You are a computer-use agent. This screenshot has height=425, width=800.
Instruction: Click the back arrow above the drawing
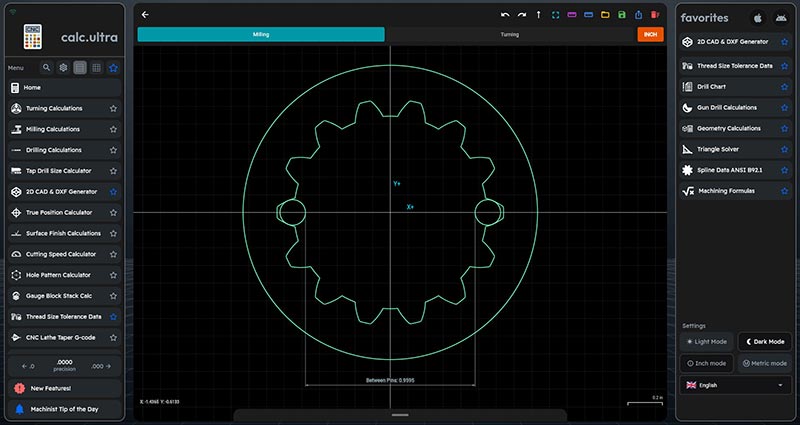145,15
